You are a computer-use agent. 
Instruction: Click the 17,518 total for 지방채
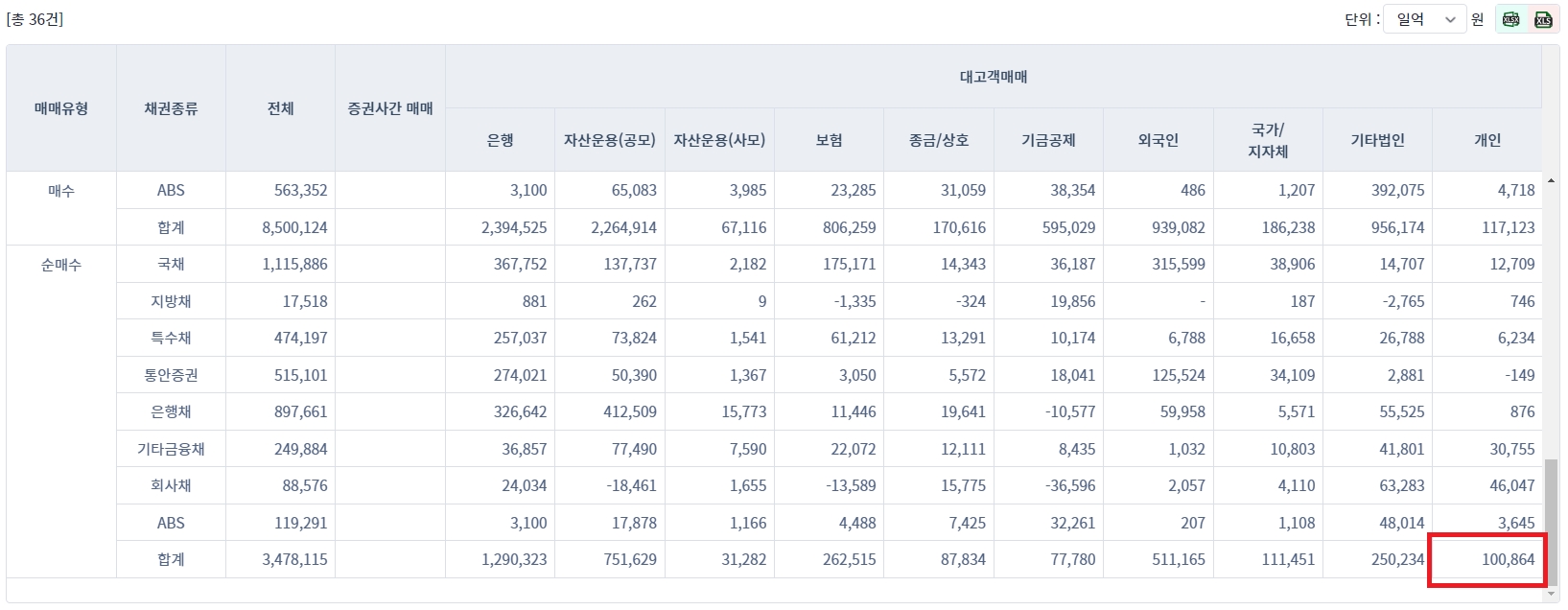pyautogui.click(x=305, y=301)
